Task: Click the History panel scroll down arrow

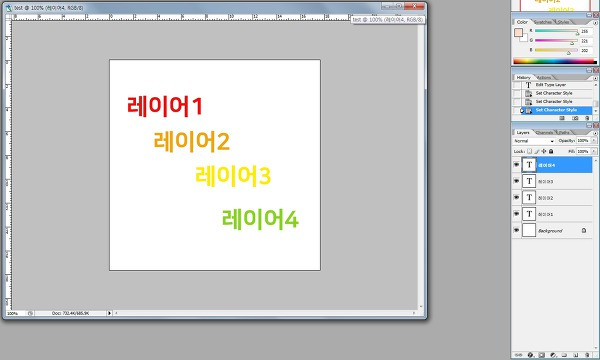Action: click(x=595, y=111)
